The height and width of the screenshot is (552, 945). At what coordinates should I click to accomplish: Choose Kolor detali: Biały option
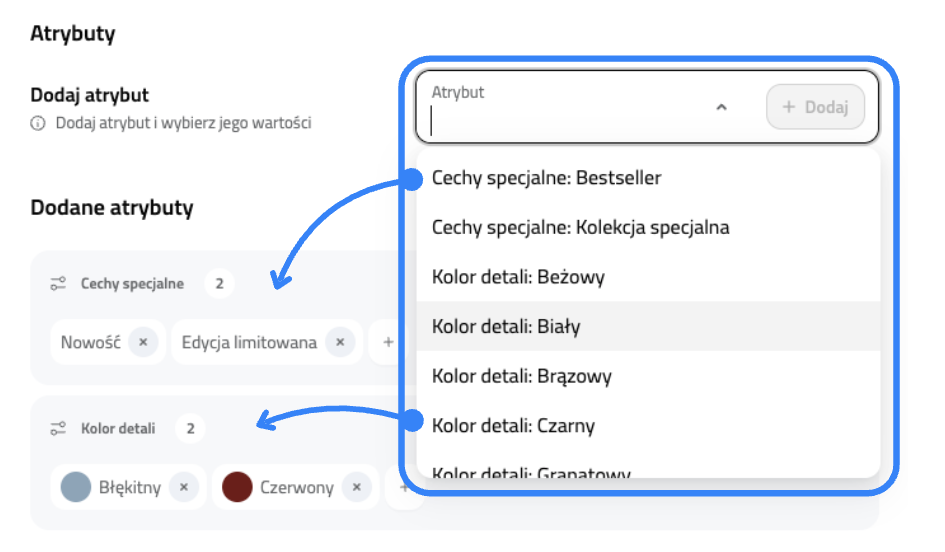pyautogui.click(x=506, y=326)
